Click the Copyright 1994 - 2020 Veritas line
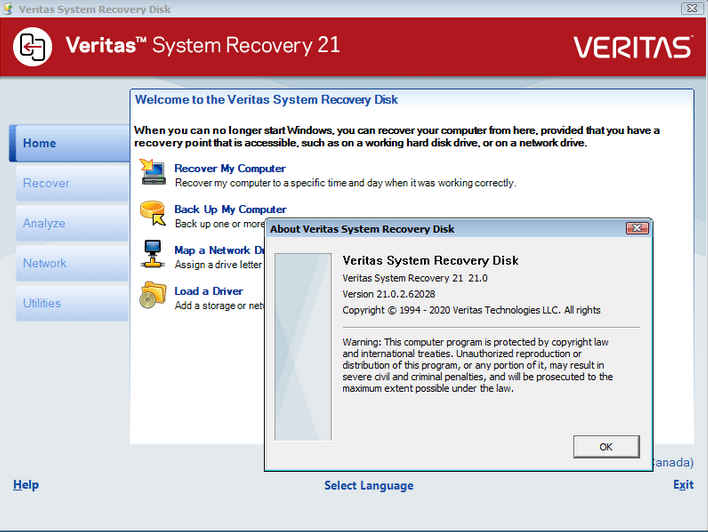708x532 pixels. [x=471, y=310]
